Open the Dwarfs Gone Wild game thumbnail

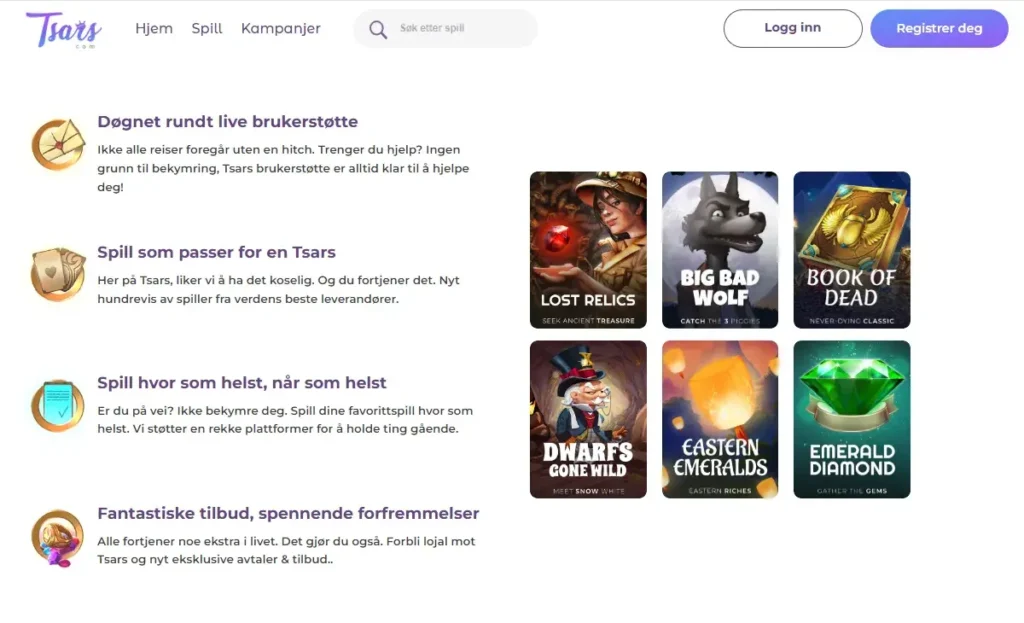tap(588, 419)
